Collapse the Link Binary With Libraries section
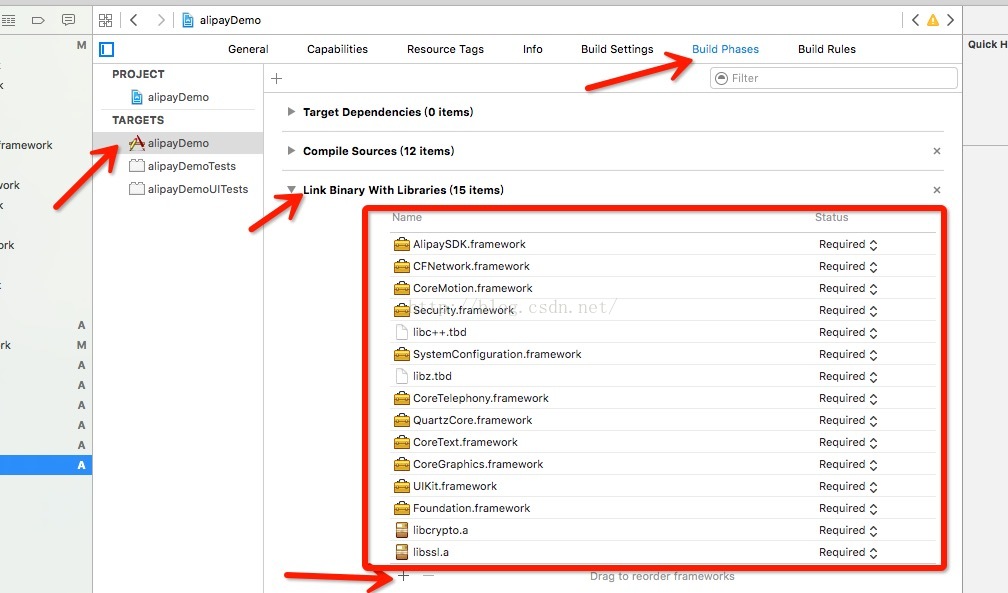 (x=291, y=190)
